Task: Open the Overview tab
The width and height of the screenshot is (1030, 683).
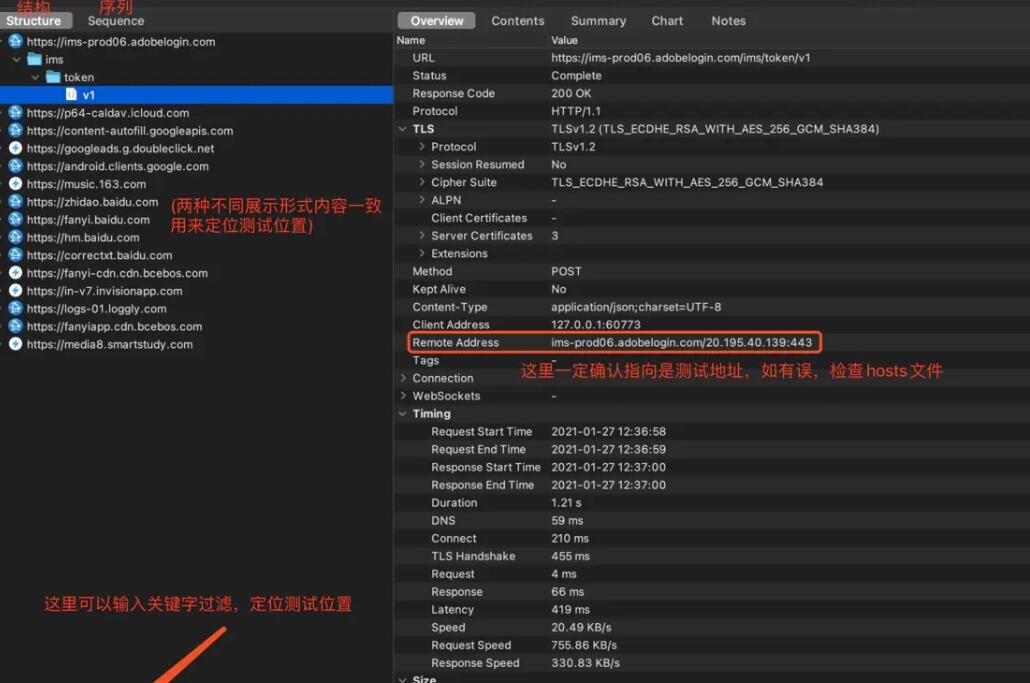Action: (436, 21)
